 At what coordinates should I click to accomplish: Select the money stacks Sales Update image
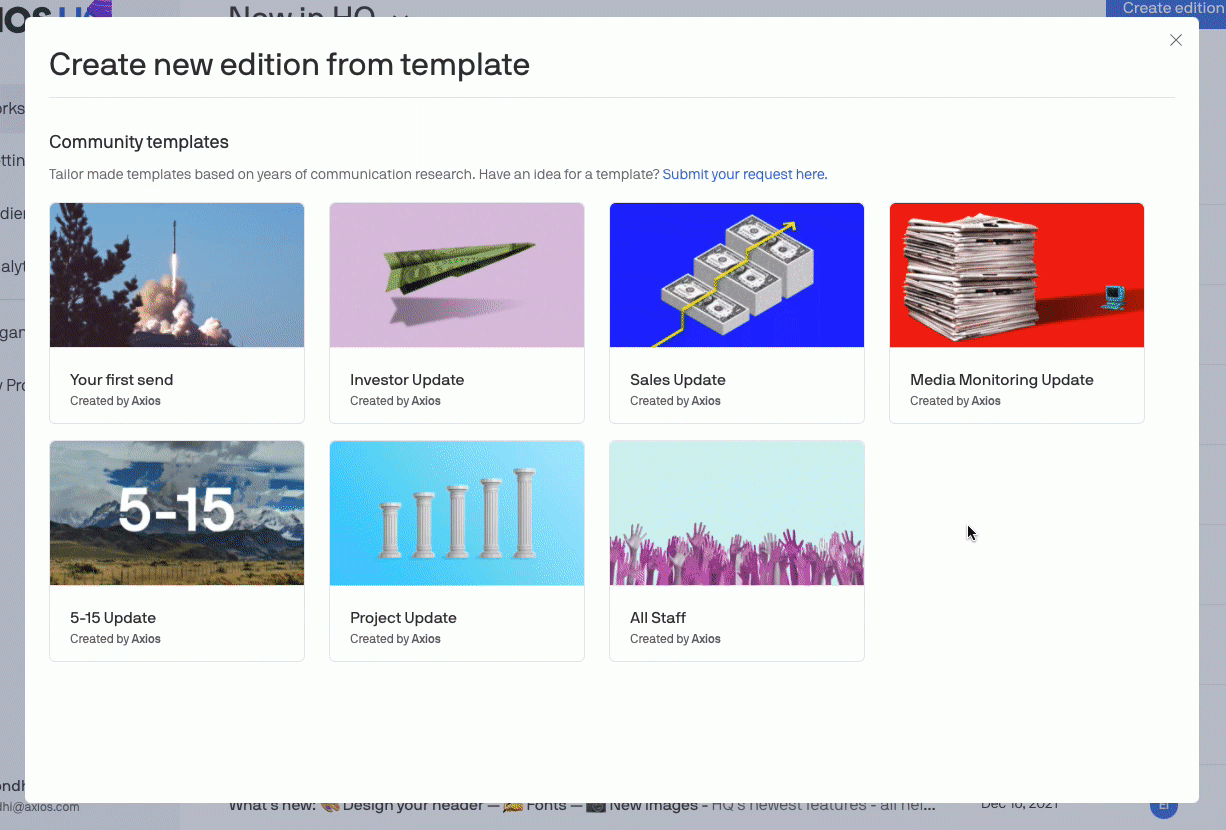click(737, 275)
